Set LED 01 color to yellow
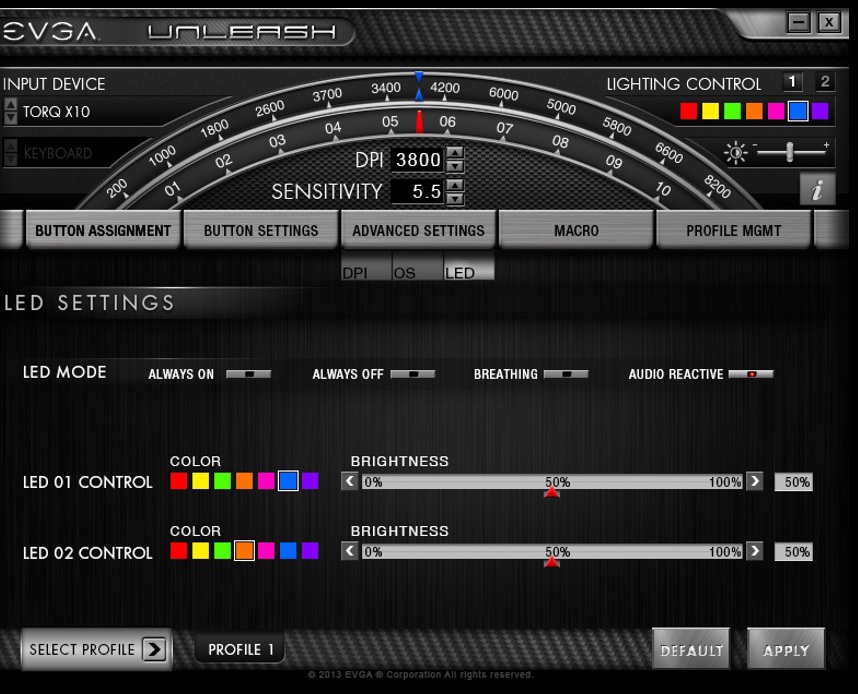Screen dimensions: 858x694 click(200, 481)
